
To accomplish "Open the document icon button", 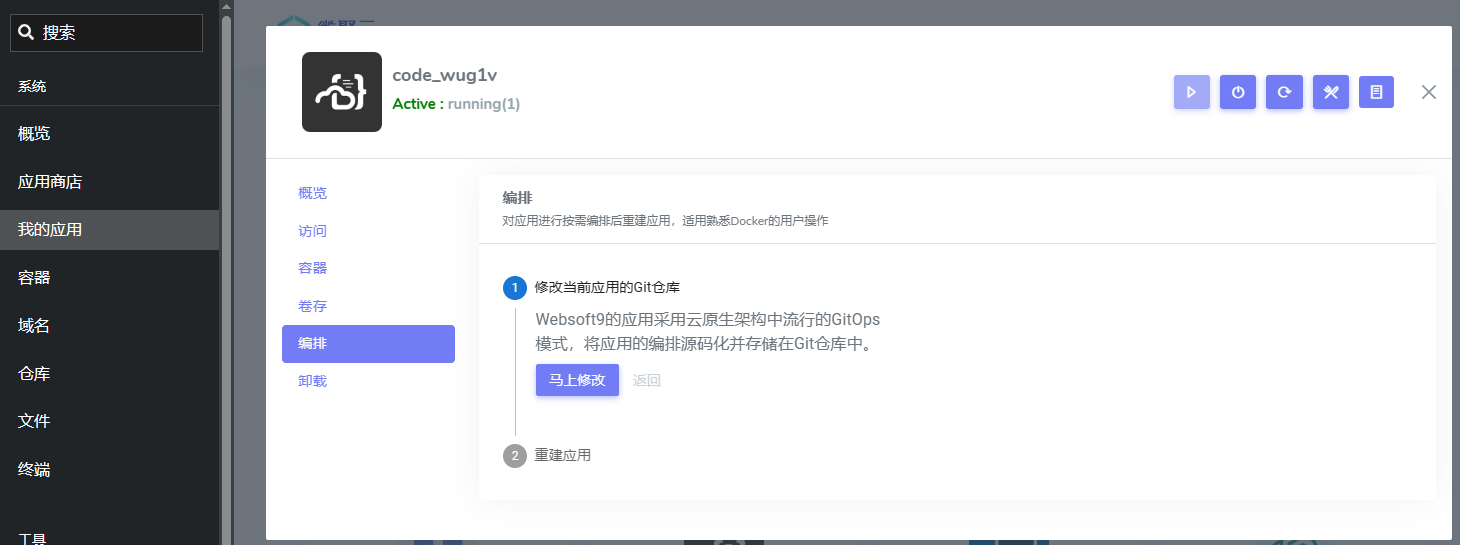I will point(1376,92).
